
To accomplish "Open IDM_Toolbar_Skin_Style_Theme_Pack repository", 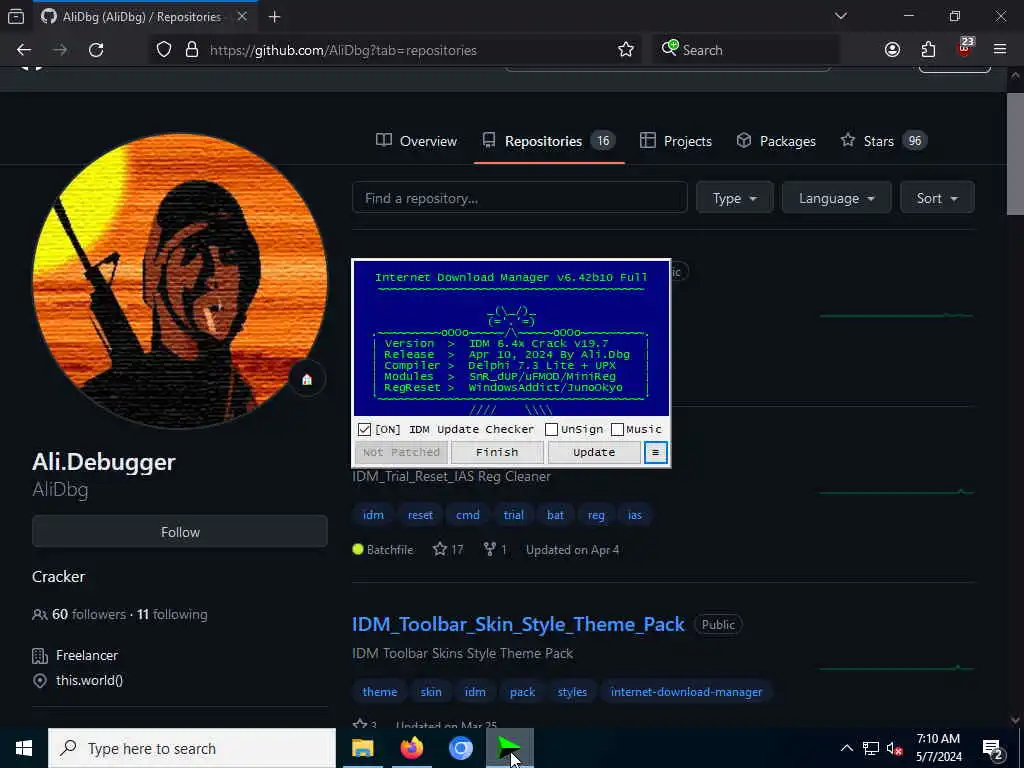I will click(519, 624).
